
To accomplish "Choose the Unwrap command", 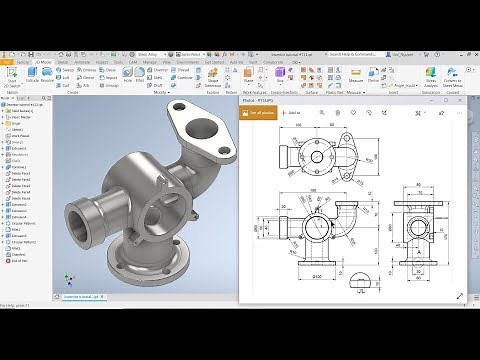I will (x=109, y=85).
